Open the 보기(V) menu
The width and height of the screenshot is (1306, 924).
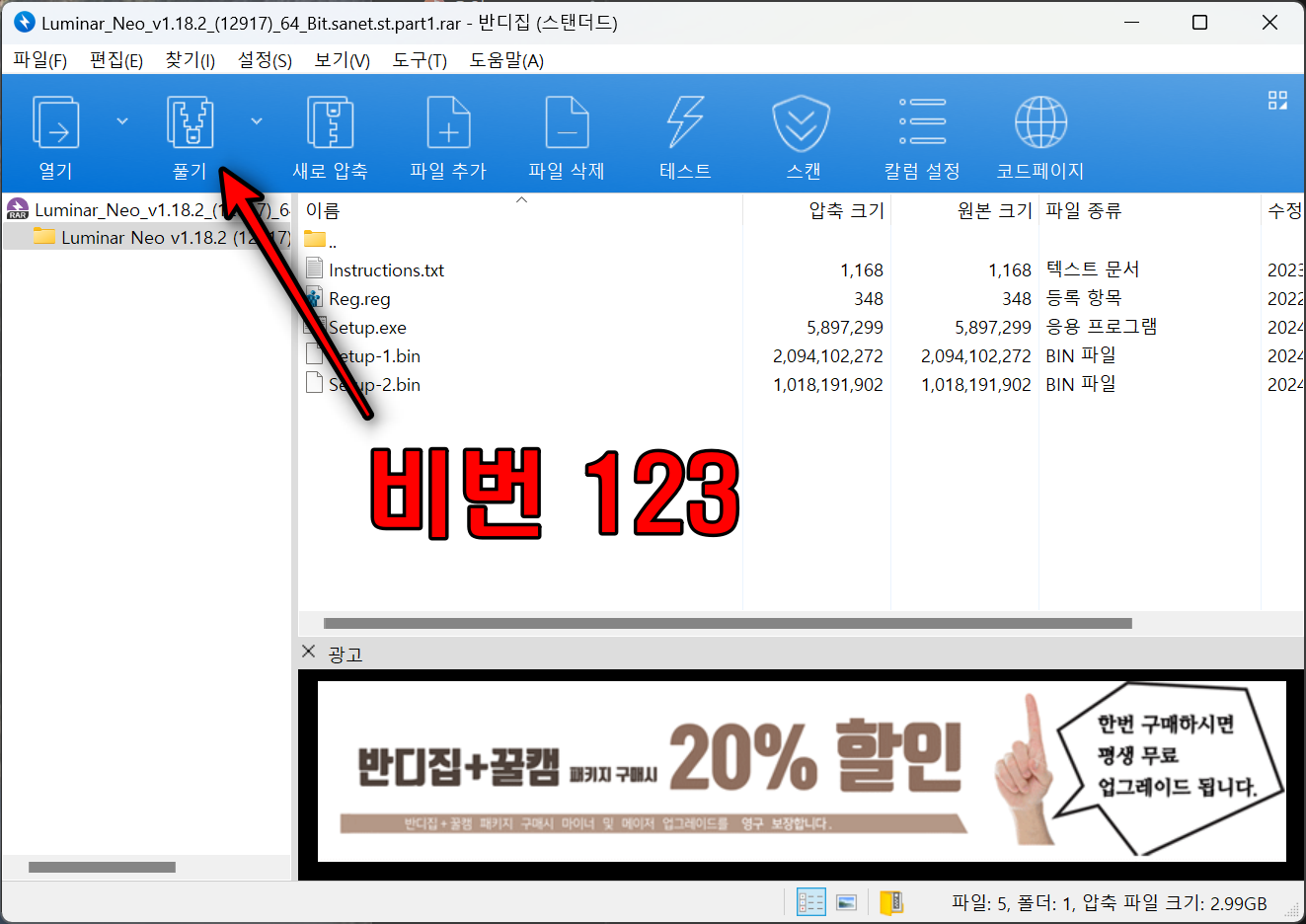coord(342,60)
